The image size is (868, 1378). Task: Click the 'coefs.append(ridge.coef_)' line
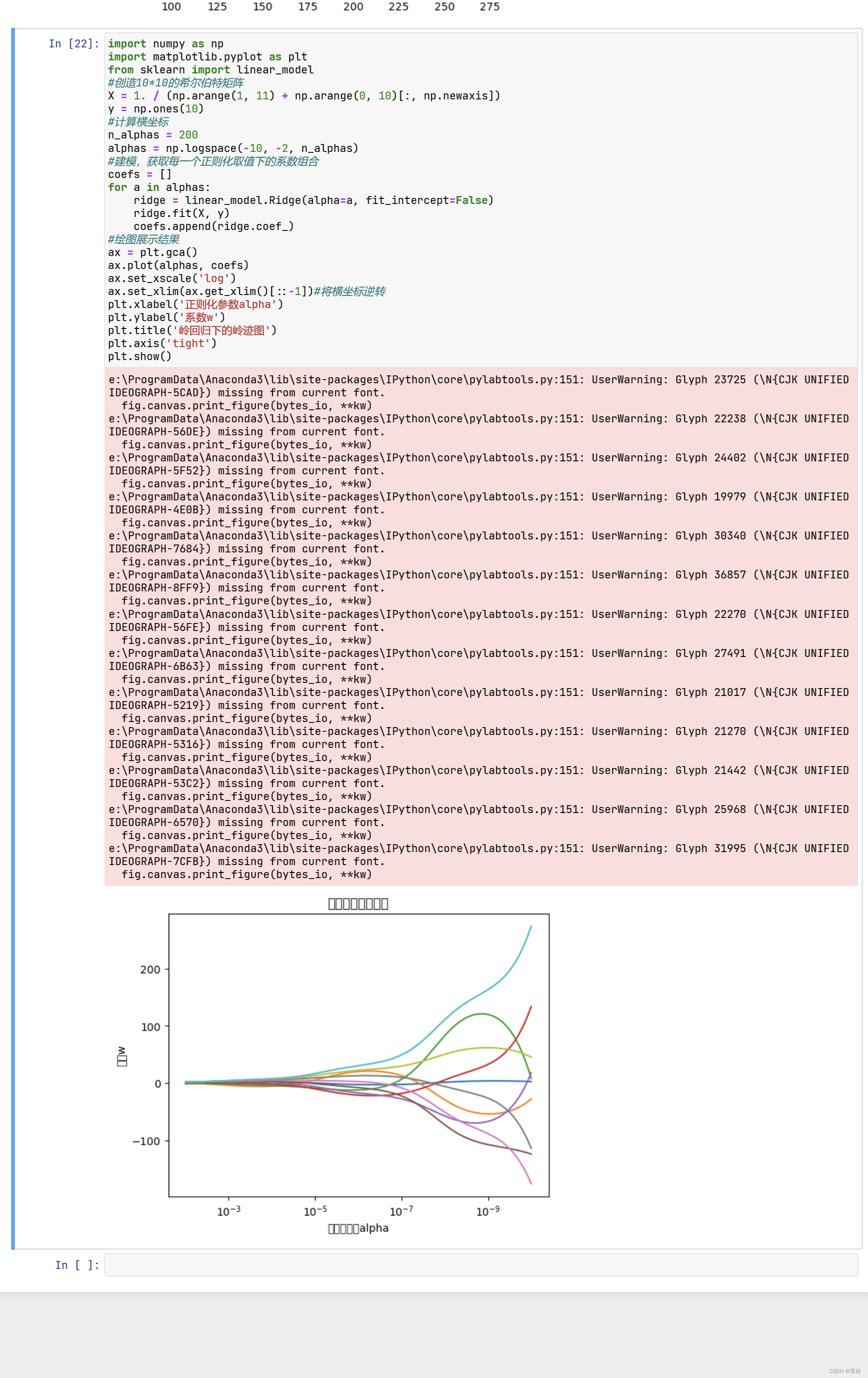pyautogui.click(x=213, y=226)
